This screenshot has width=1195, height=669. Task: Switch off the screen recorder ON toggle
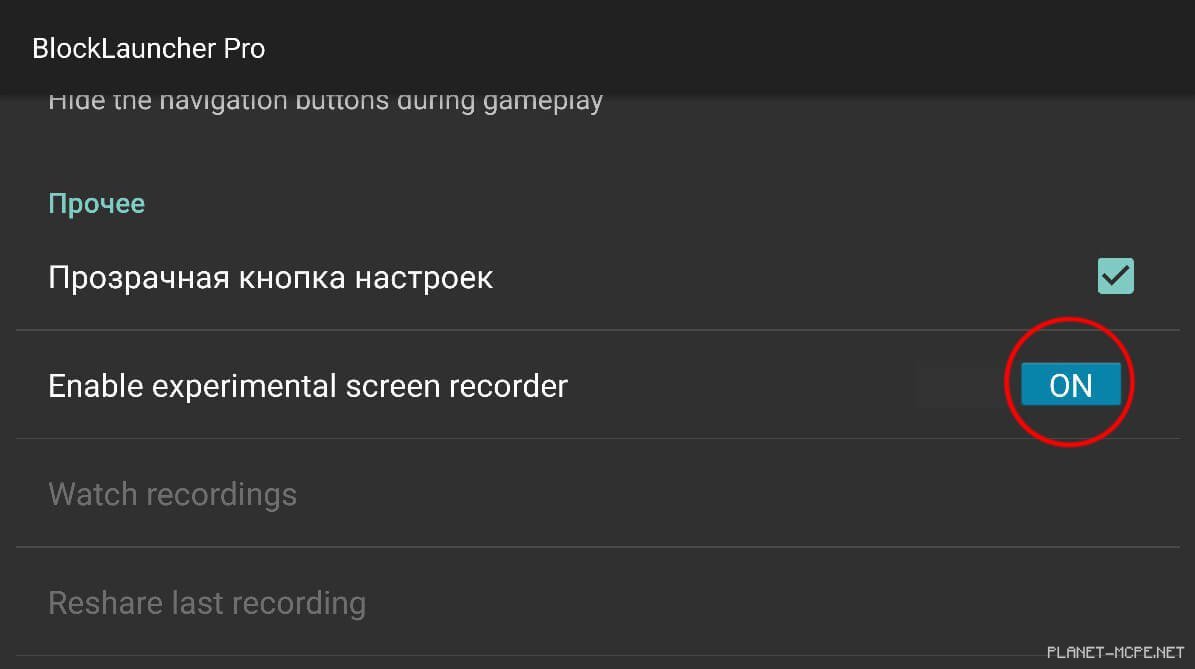coord(1070,385)
